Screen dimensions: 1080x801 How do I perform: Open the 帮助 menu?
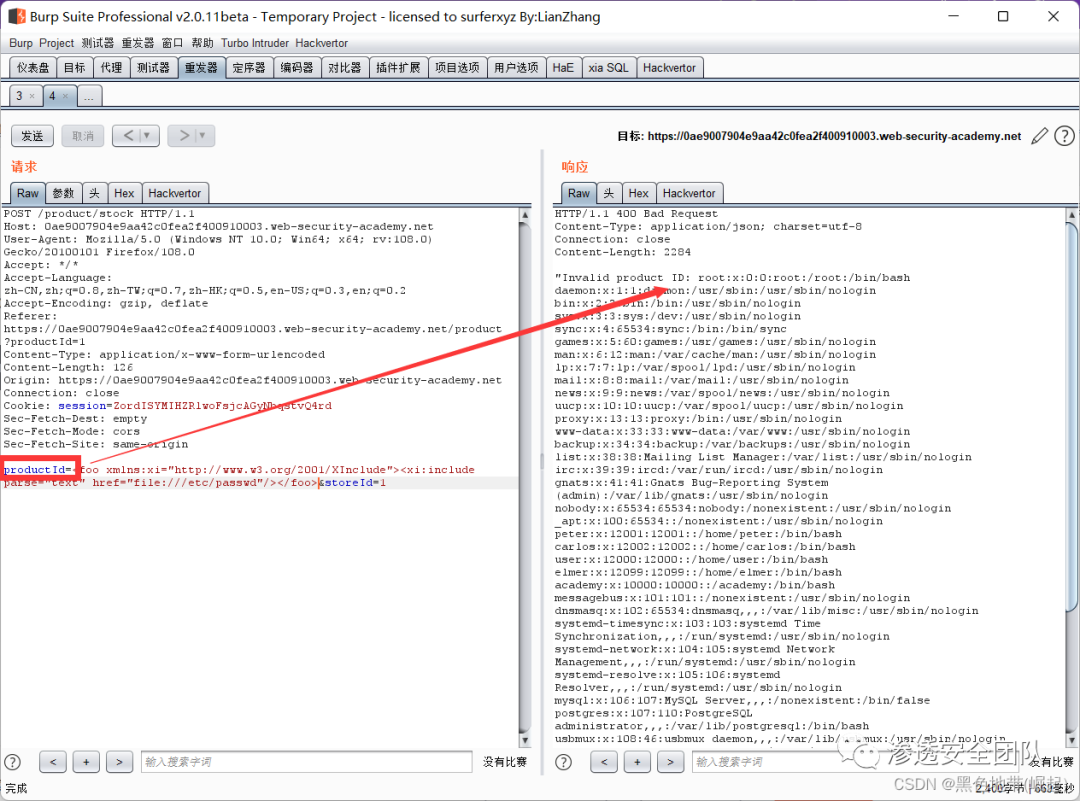click(x=202, y=43)
